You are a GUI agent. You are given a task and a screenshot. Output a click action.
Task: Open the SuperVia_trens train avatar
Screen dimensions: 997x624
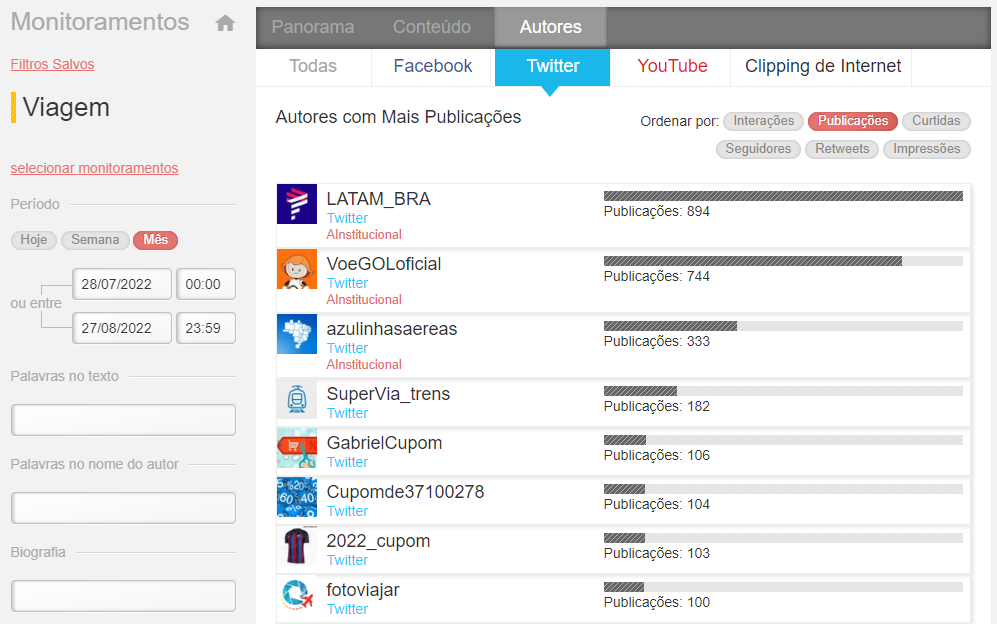297,399
